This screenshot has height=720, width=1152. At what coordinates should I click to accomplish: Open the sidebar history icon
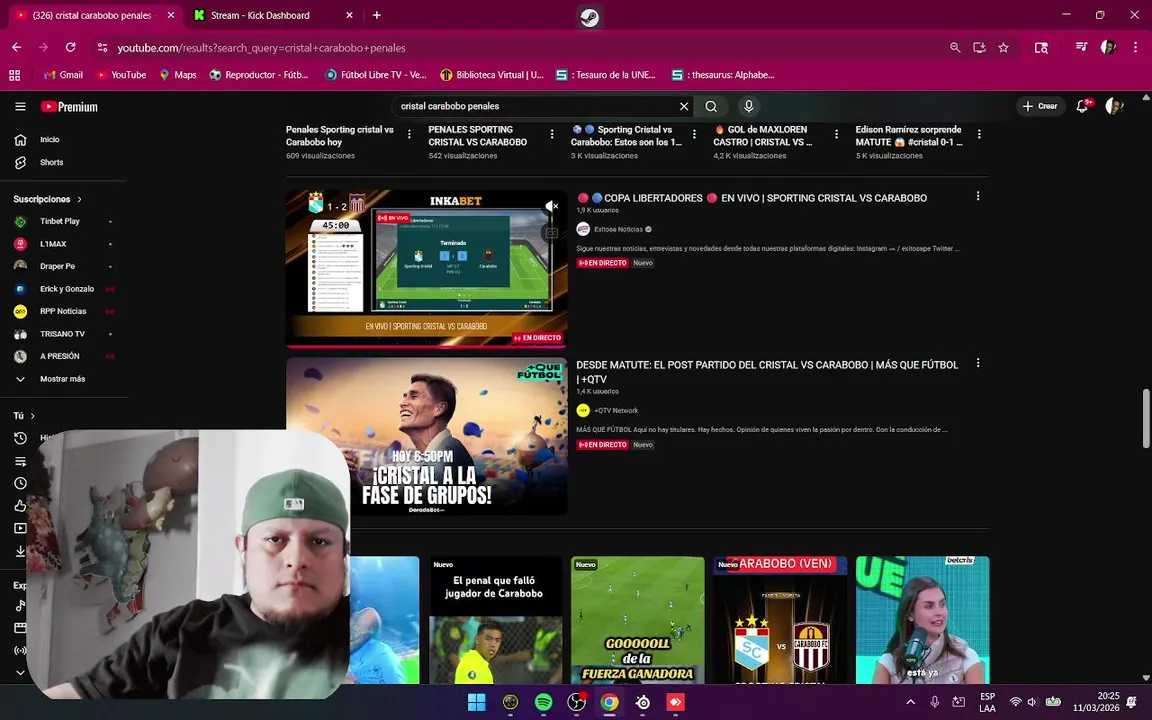point(21,438)
